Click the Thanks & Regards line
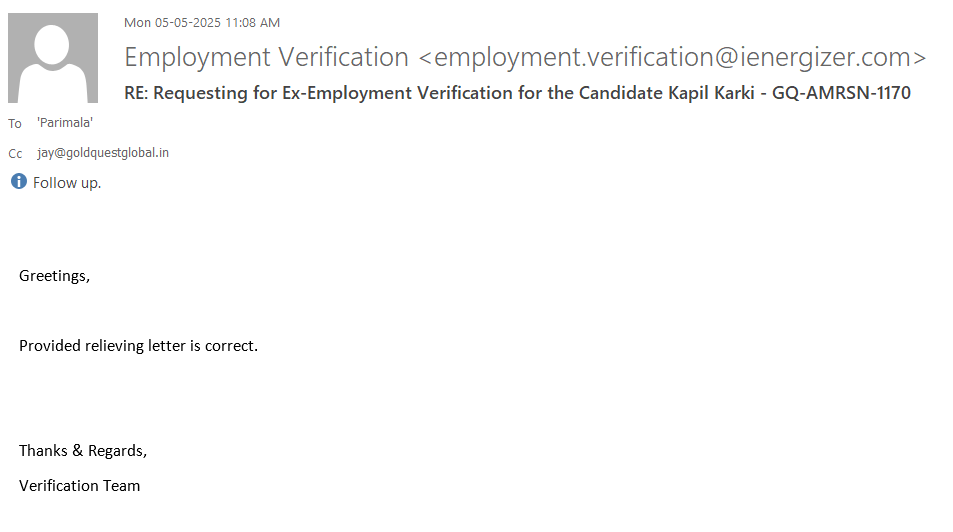953x532 pixels. [83, 451]
